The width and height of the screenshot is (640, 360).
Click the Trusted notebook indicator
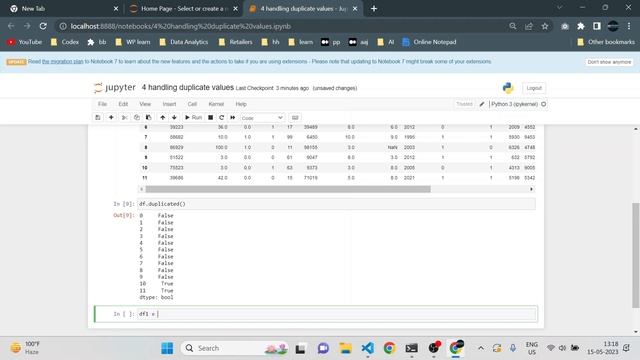tap(464, 104)
